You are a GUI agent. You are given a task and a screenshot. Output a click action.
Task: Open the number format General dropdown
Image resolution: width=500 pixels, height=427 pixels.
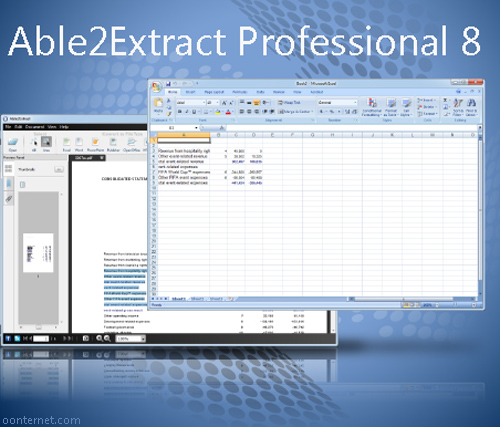coord(355,103)
